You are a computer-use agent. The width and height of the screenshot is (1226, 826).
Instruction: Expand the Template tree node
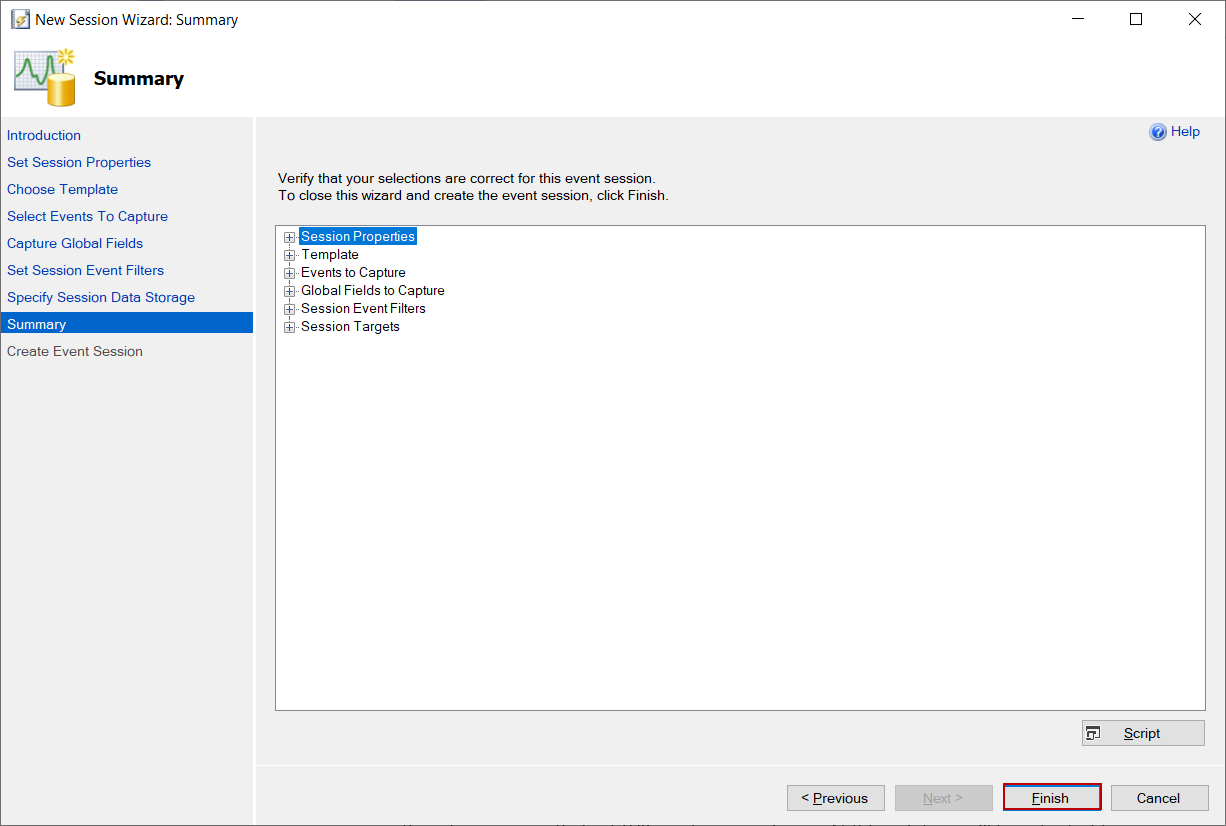(x=290, y=256)
